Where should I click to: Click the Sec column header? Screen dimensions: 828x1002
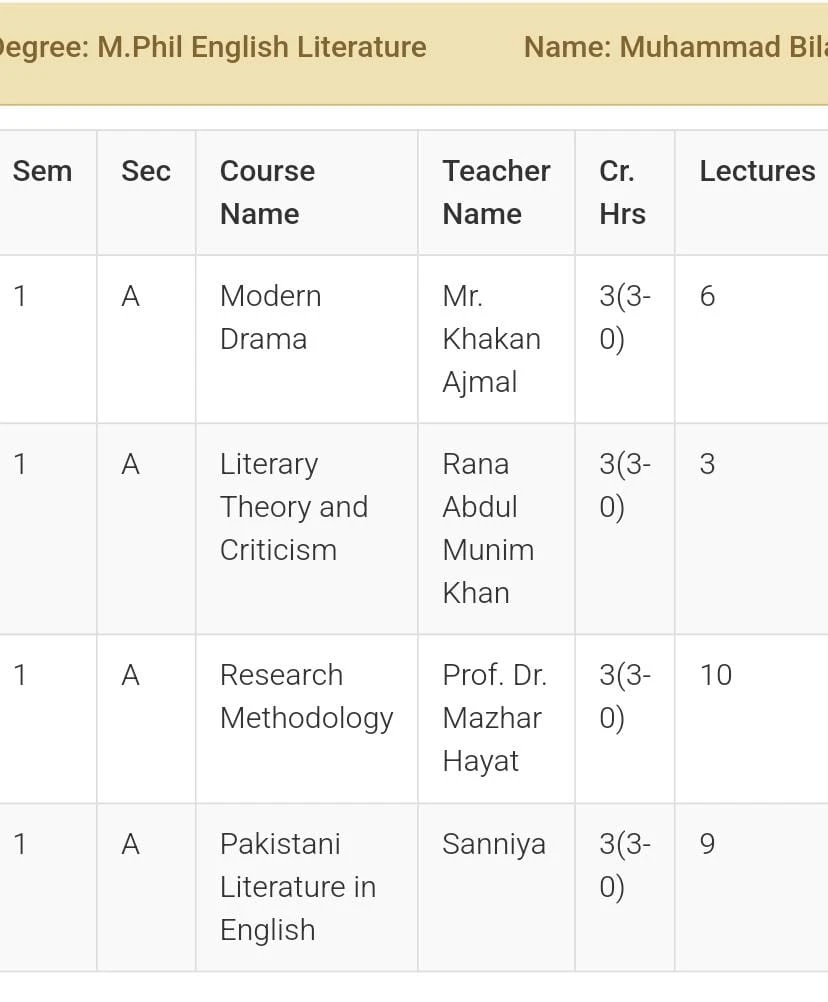146,171
